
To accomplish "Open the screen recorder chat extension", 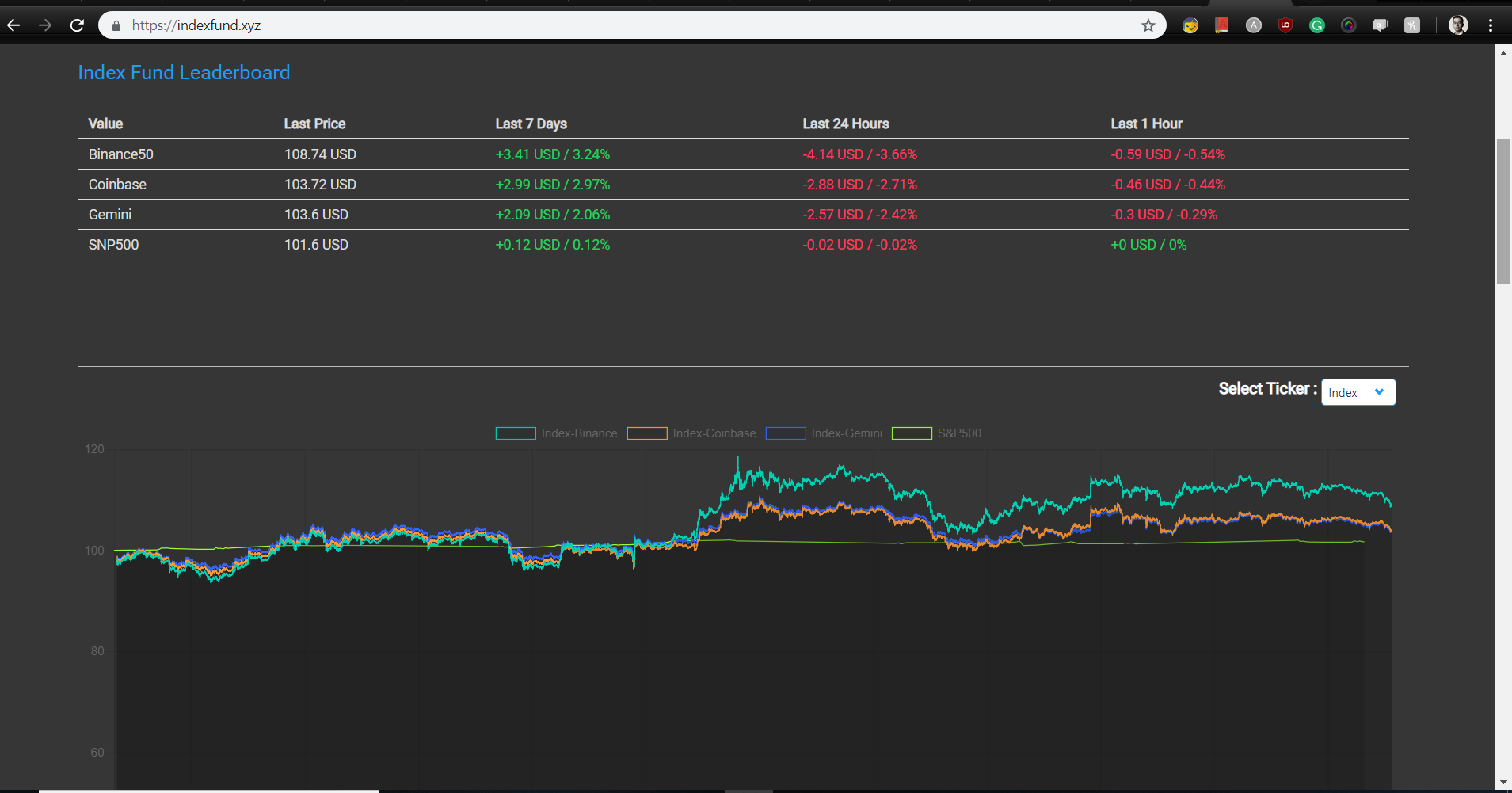I will click(1380, 25).
